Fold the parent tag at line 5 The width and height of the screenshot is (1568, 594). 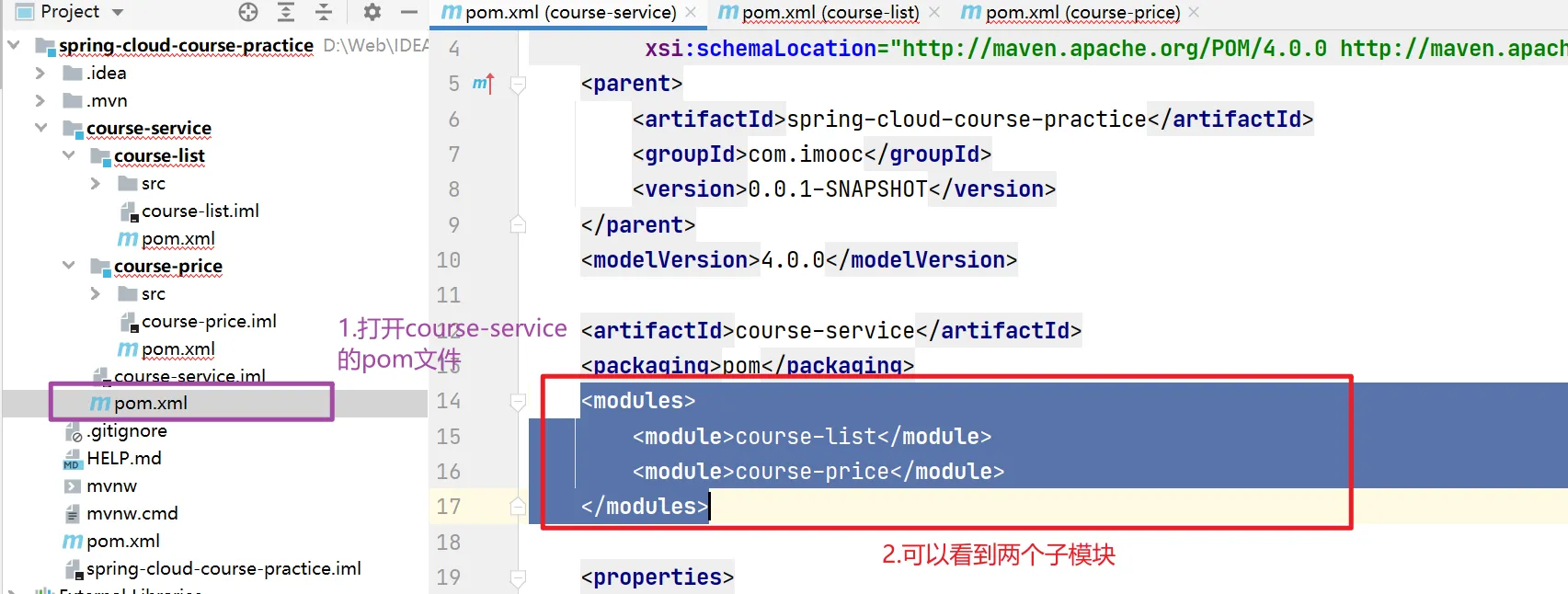point(518,85)
